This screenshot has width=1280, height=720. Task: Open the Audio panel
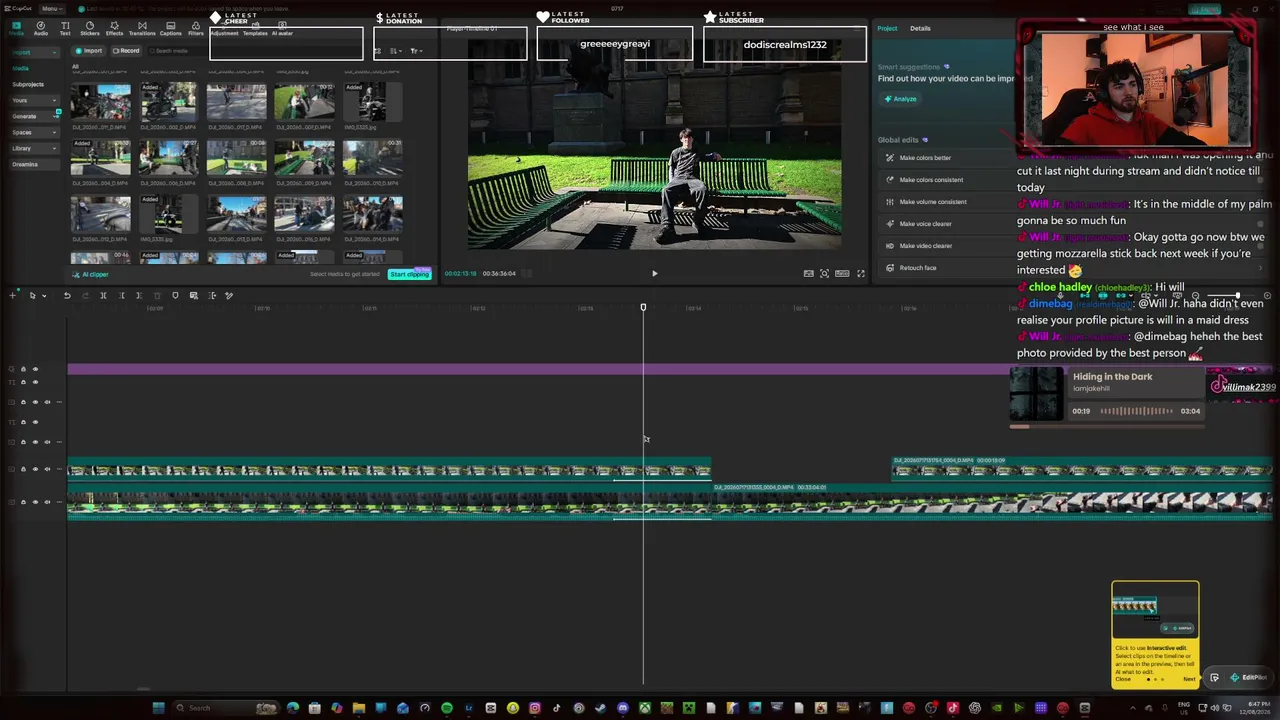pos(41,28)
